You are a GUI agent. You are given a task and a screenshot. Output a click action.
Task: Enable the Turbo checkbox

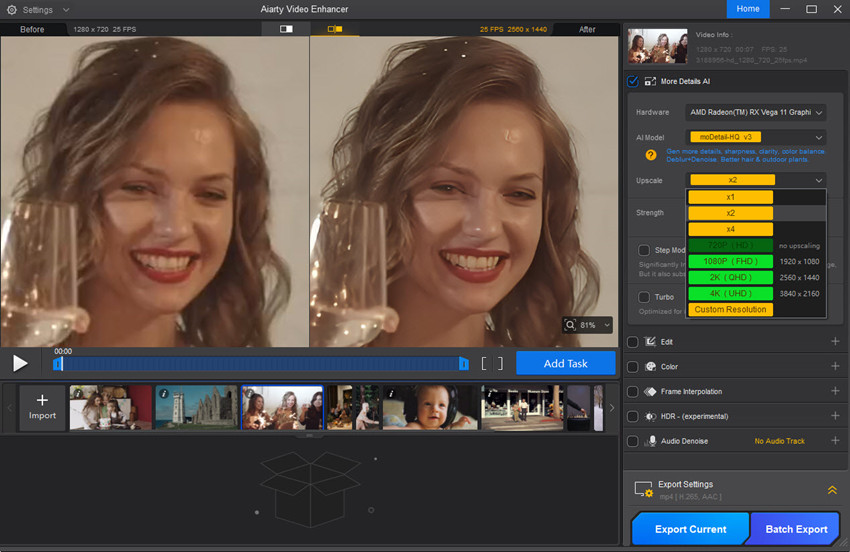click(645, 297)
